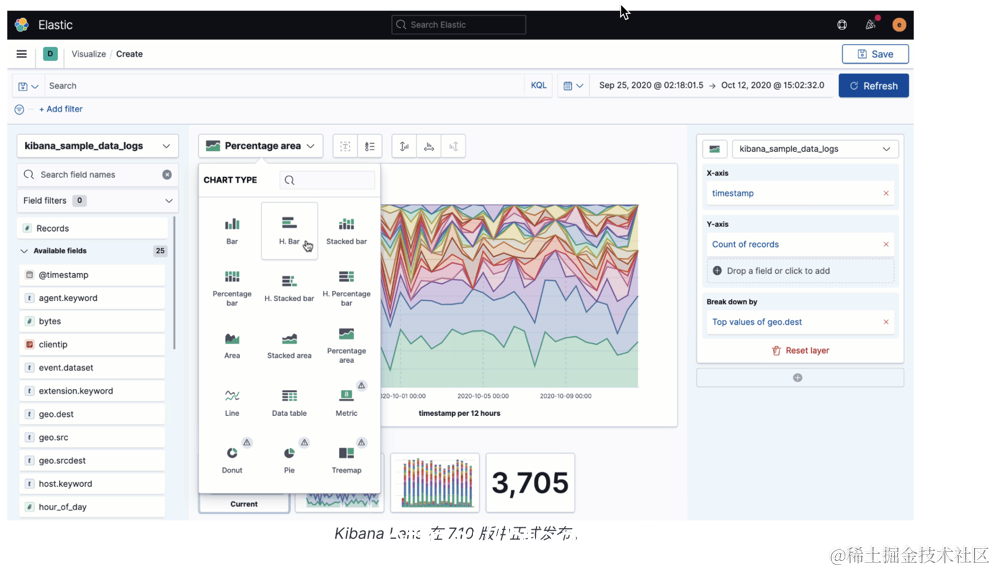Select the Bar chart type
The image size is (996, 572).
pos(232,231)
